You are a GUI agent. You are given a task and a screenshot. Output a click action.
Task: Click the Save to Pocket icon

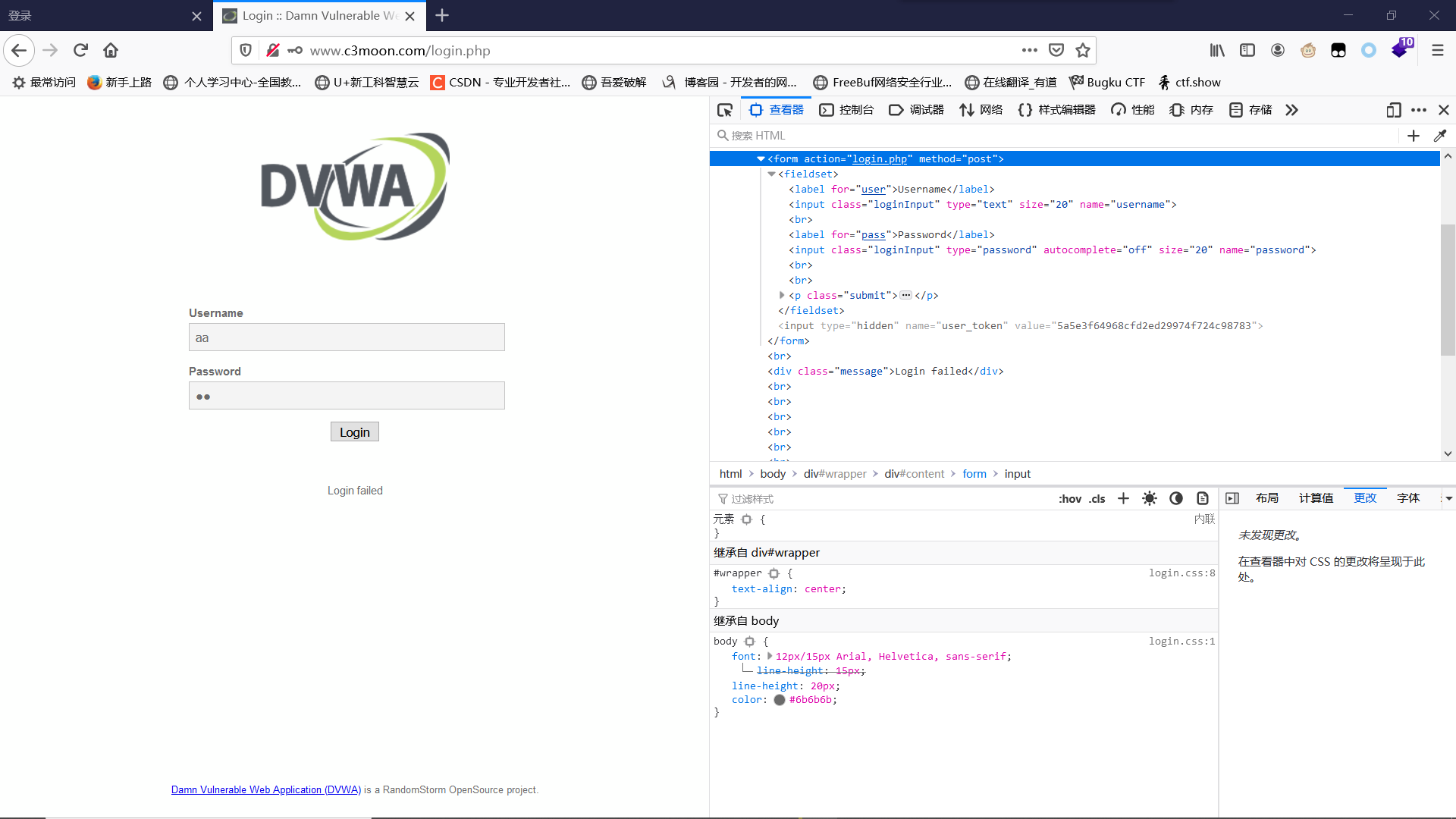1056,50
